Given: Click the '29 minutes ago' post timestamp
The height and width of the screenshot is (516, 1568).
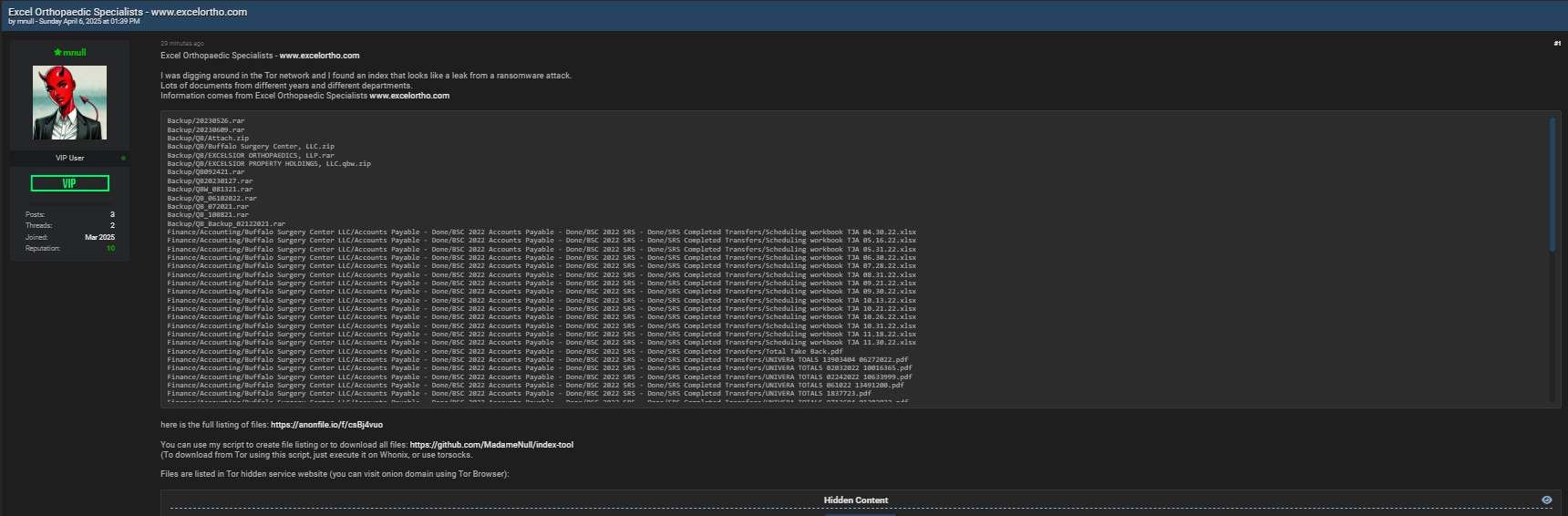Looking at the screenshot, I should [x=182, y=43].
